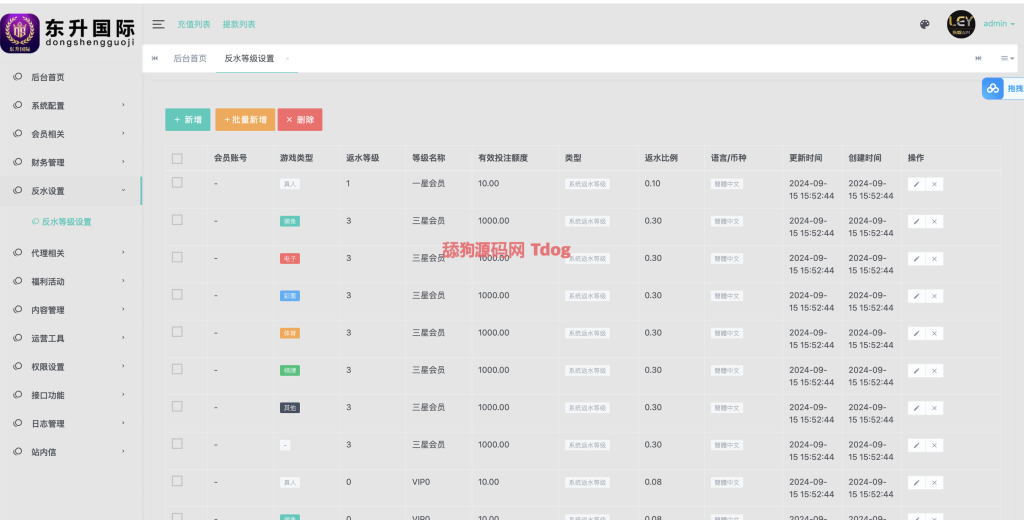The image size is (1024, 520).
Task: Click the green 新增 button
Action: coord(187,119)
